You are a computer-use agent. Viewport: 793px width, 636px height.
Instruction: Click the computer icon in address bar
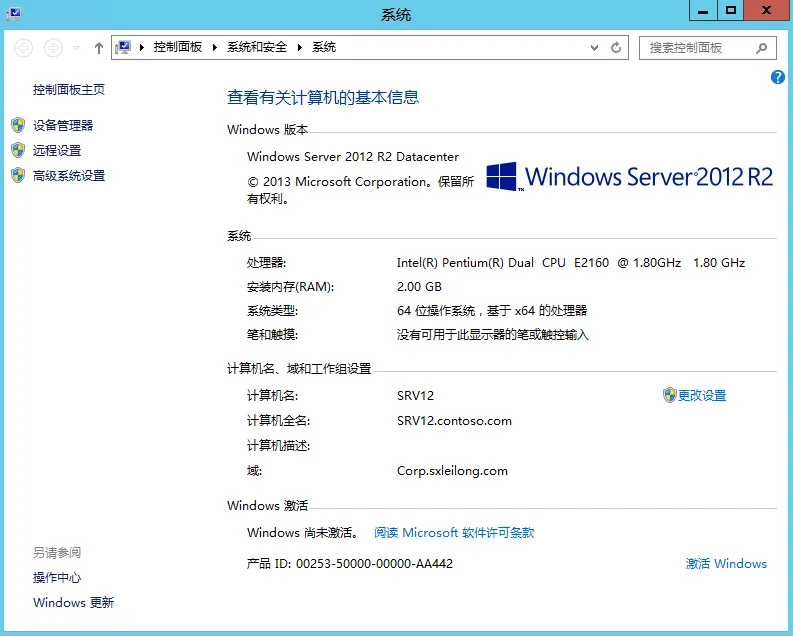click(124, 47)
